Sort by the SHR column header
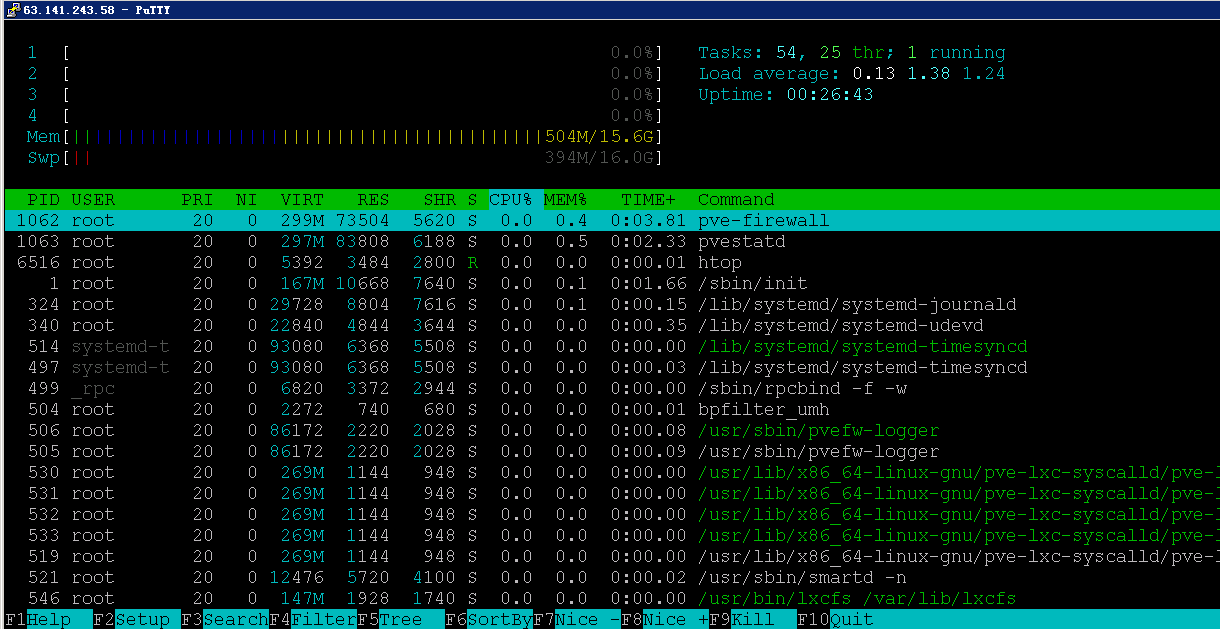The width and height of the screenshot is (1220, 629). (439, 199)
